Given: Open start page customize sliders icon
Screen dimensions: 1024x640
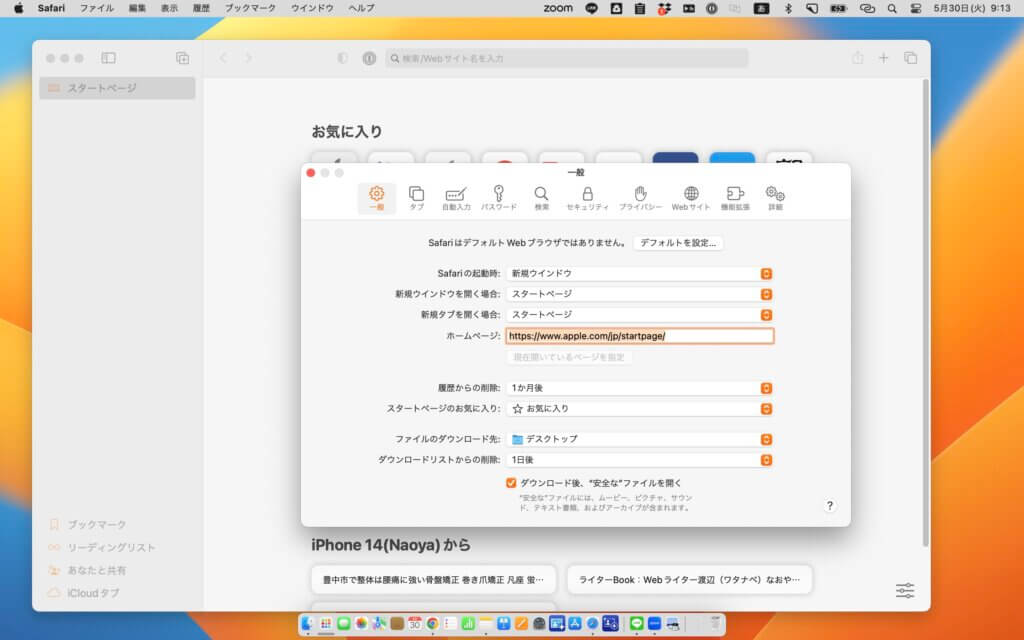Looking at the screenshot, I should coord(905,590).
